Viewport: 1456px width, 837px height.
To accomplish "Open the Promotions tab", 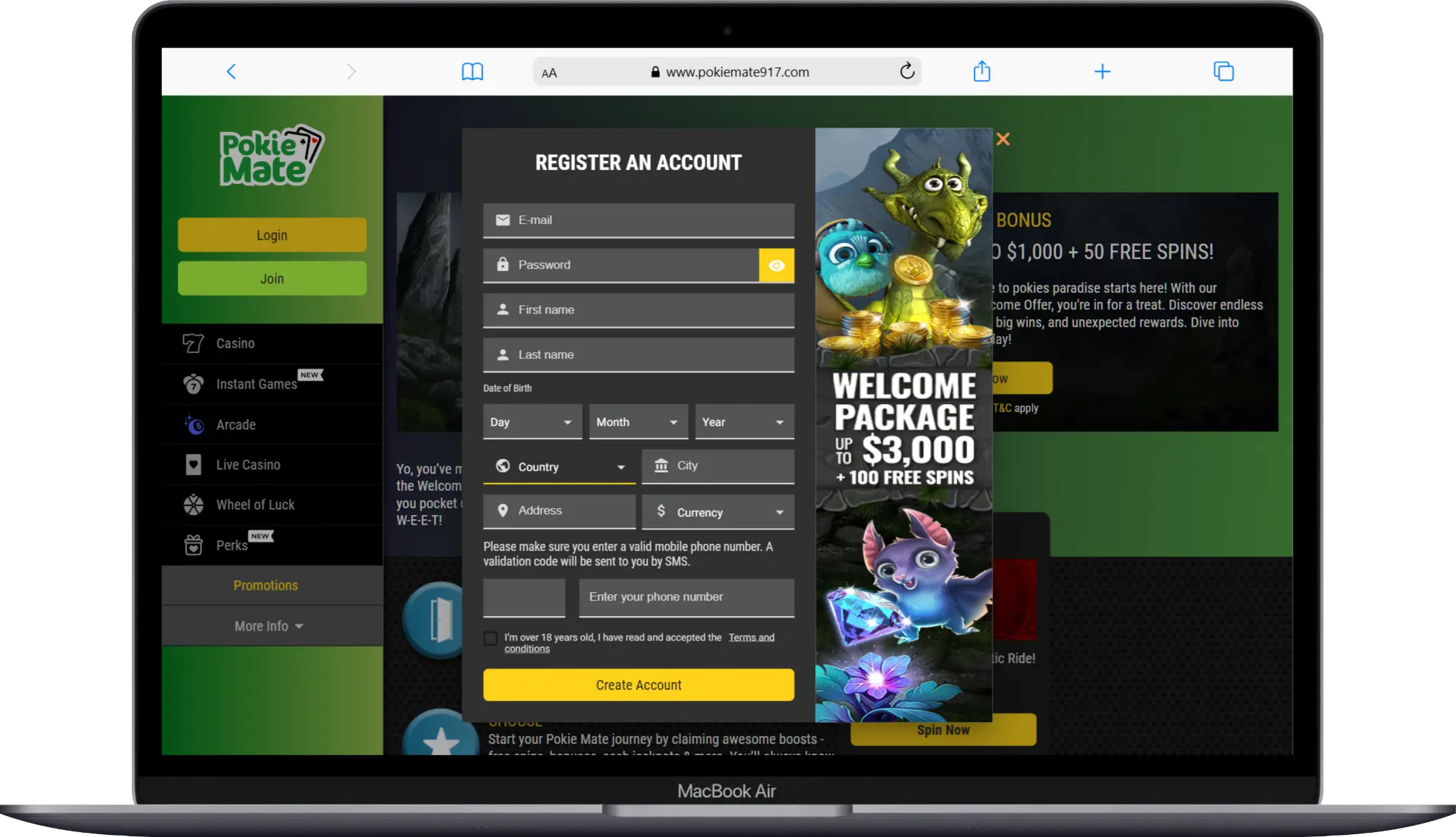I will pyautogui.click(x=272, y=586).
